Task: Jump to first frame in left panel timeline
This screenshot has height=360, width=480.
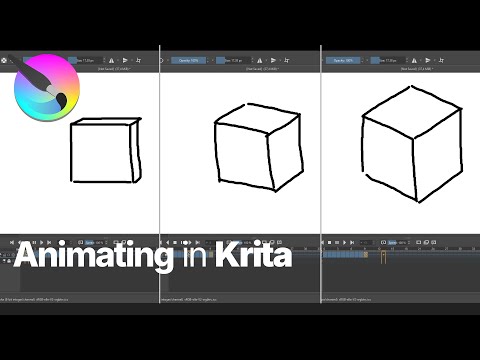Action: 12,242
